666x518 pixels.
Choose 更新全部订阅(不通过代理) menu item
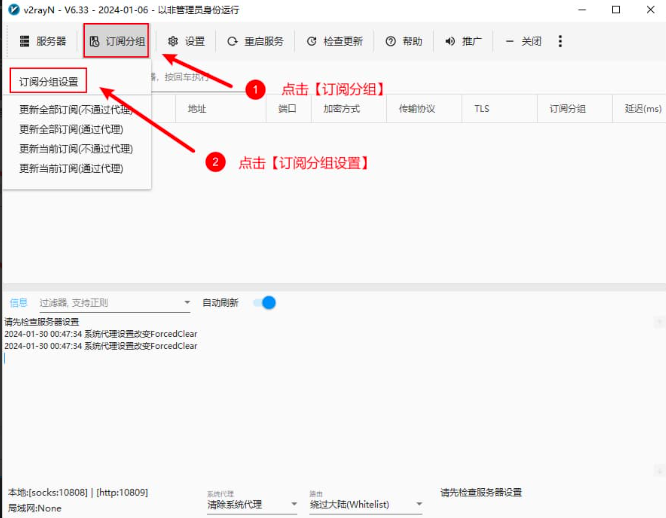[76, 110]
